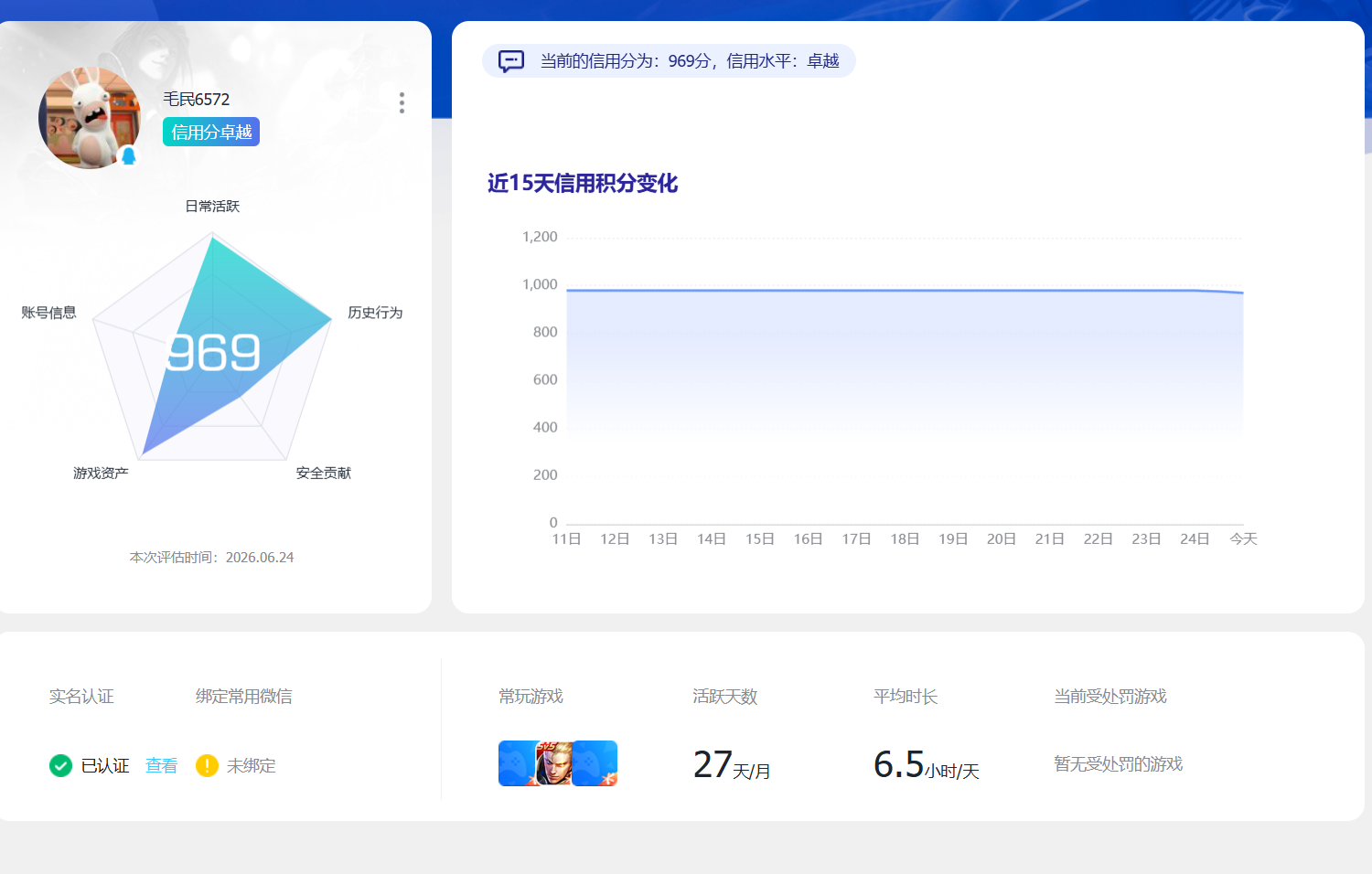Select the 安全贡献 radar label
This screenshot has height=874, width=1372.
[x=324, y=473]
